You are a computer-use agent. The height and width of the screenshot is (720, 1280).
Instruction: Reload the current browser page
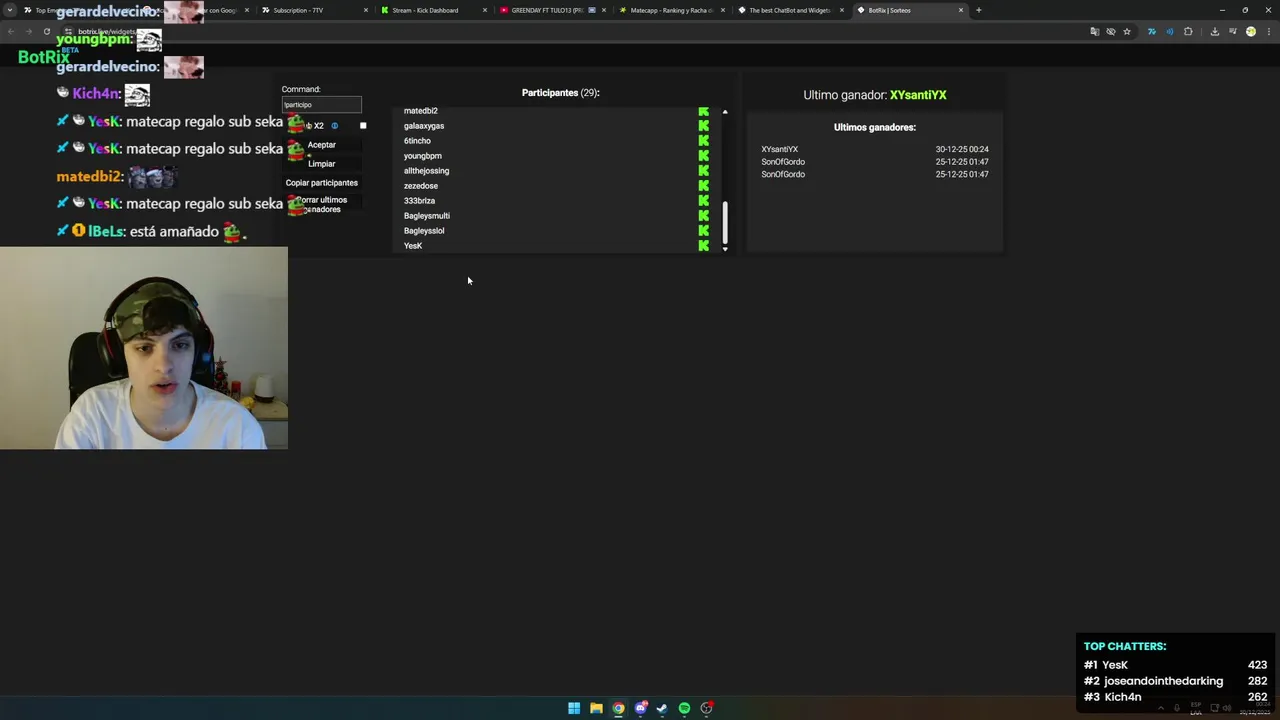click(46, 31)
